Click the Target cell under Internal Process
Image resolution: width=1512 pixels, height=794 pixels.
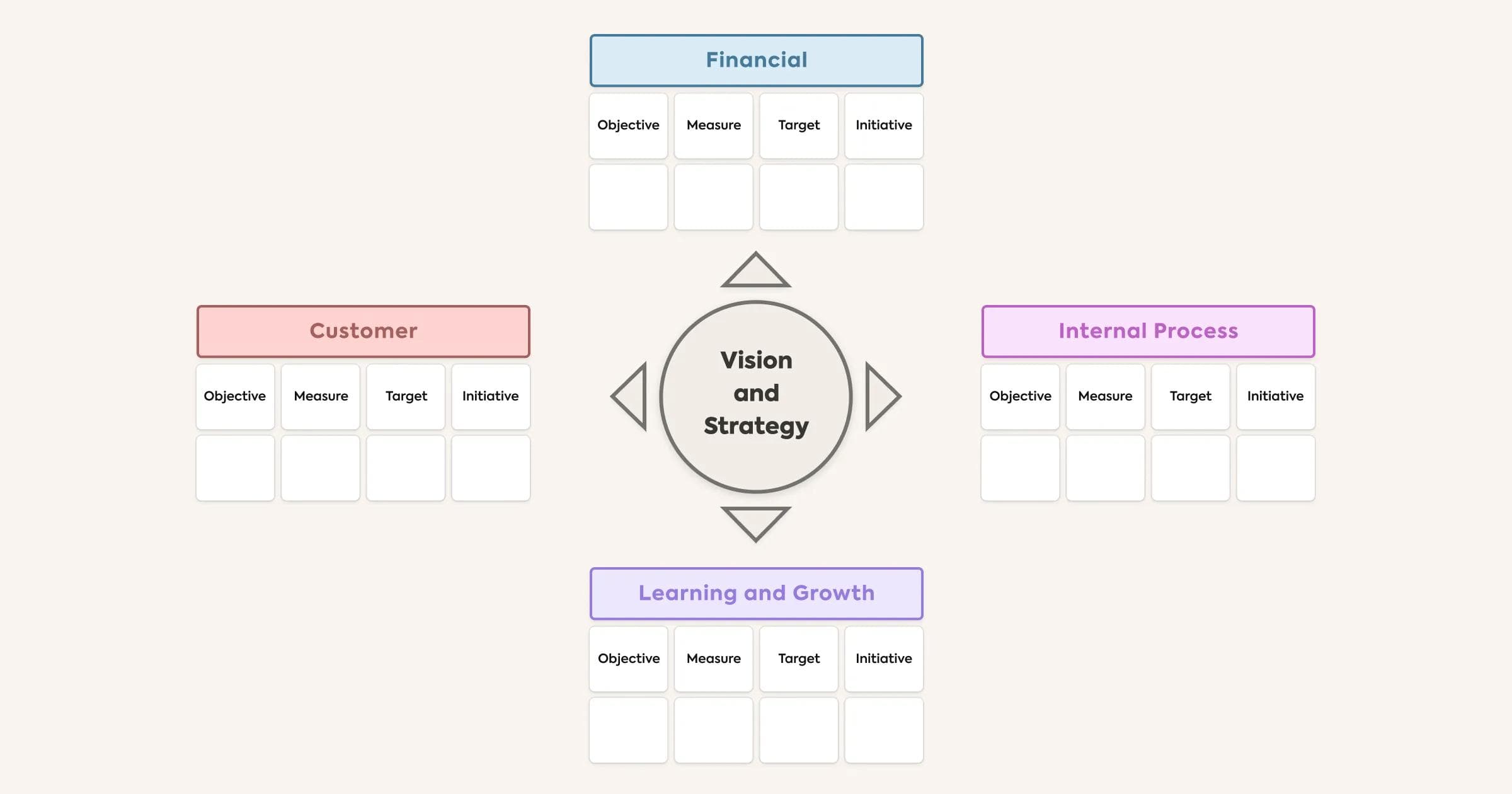[x=1190, y=396]
